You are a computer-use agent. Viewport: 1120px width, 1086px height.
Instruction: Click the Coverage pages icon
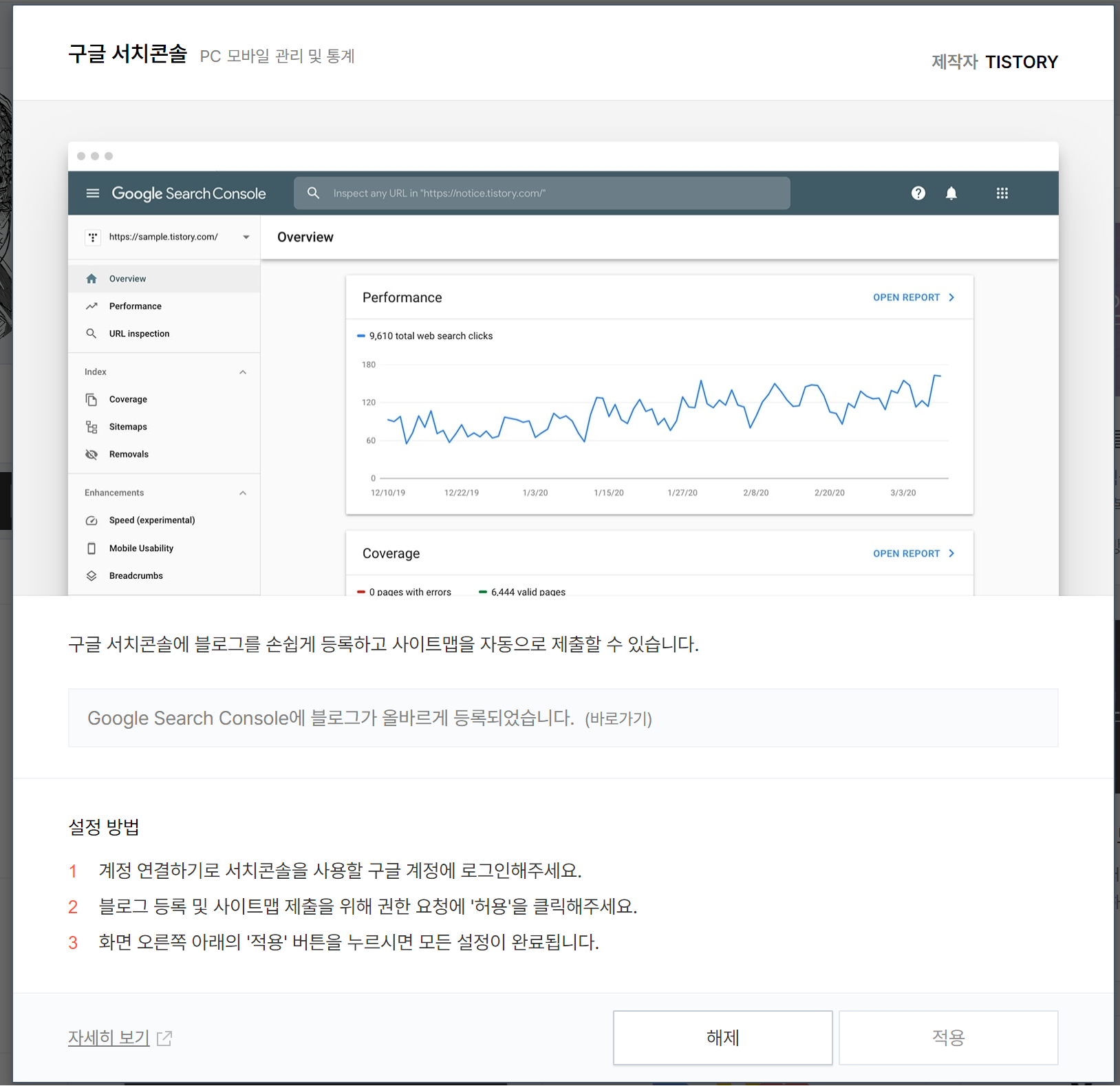tap(91, 400)
